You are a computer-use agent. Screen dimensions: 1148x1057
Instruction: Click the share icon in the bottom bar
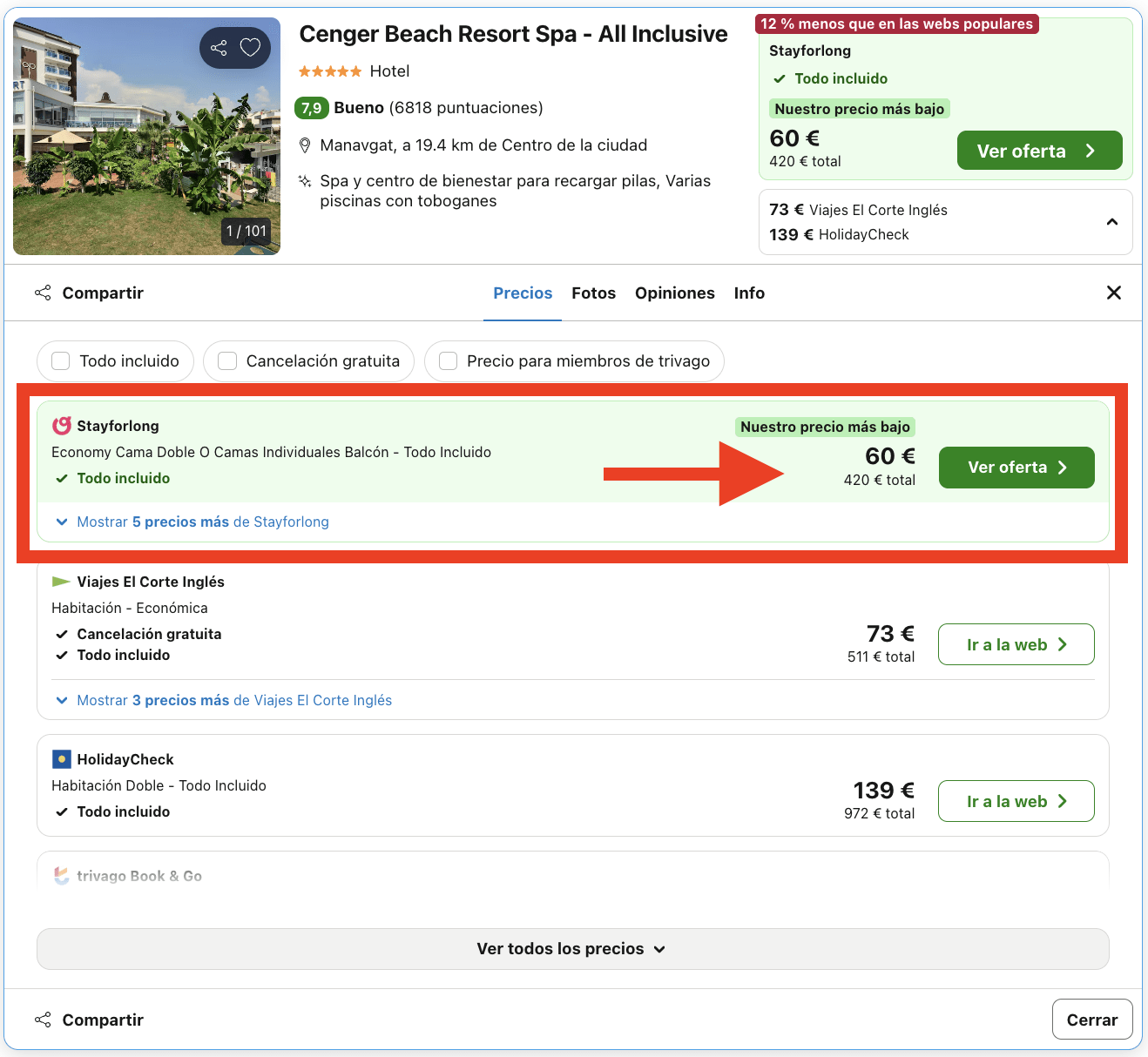click(43, 1019)
